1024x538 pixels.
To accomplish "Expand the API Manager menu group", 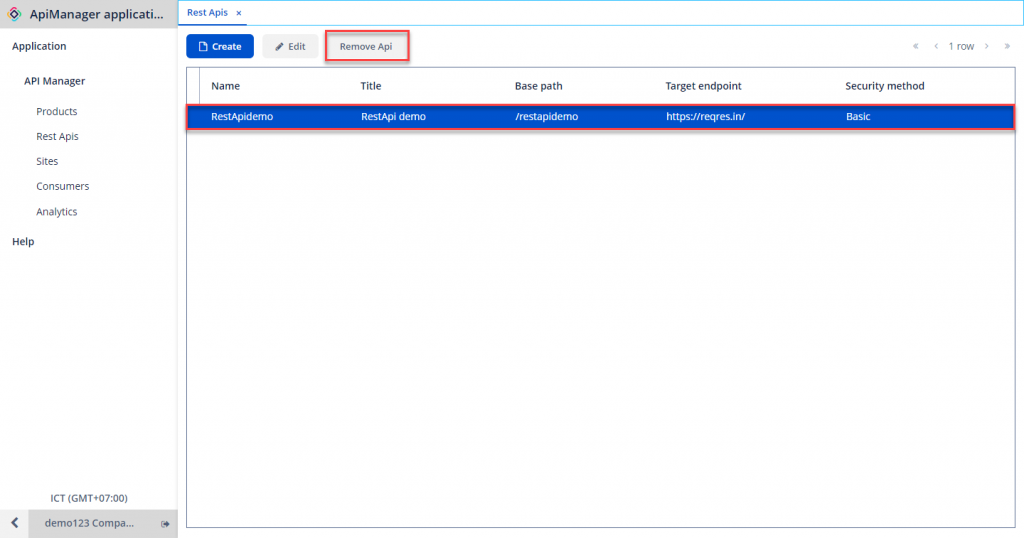I will [54, 81].
